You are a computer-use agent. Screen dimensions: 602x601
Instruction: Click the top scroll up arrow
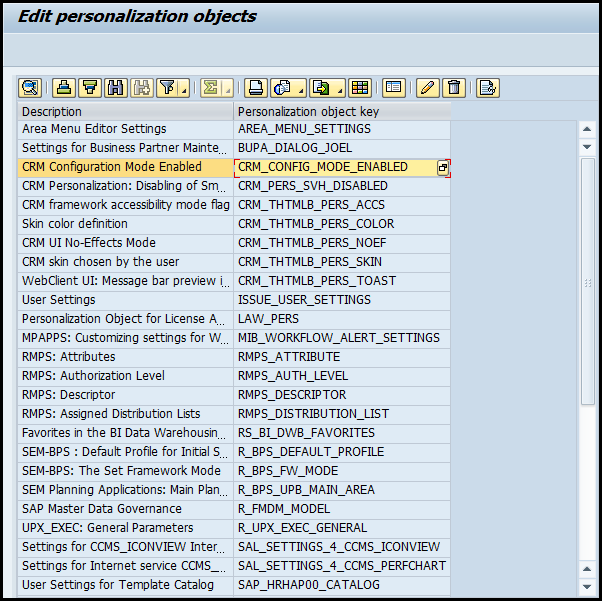(587, 129)
